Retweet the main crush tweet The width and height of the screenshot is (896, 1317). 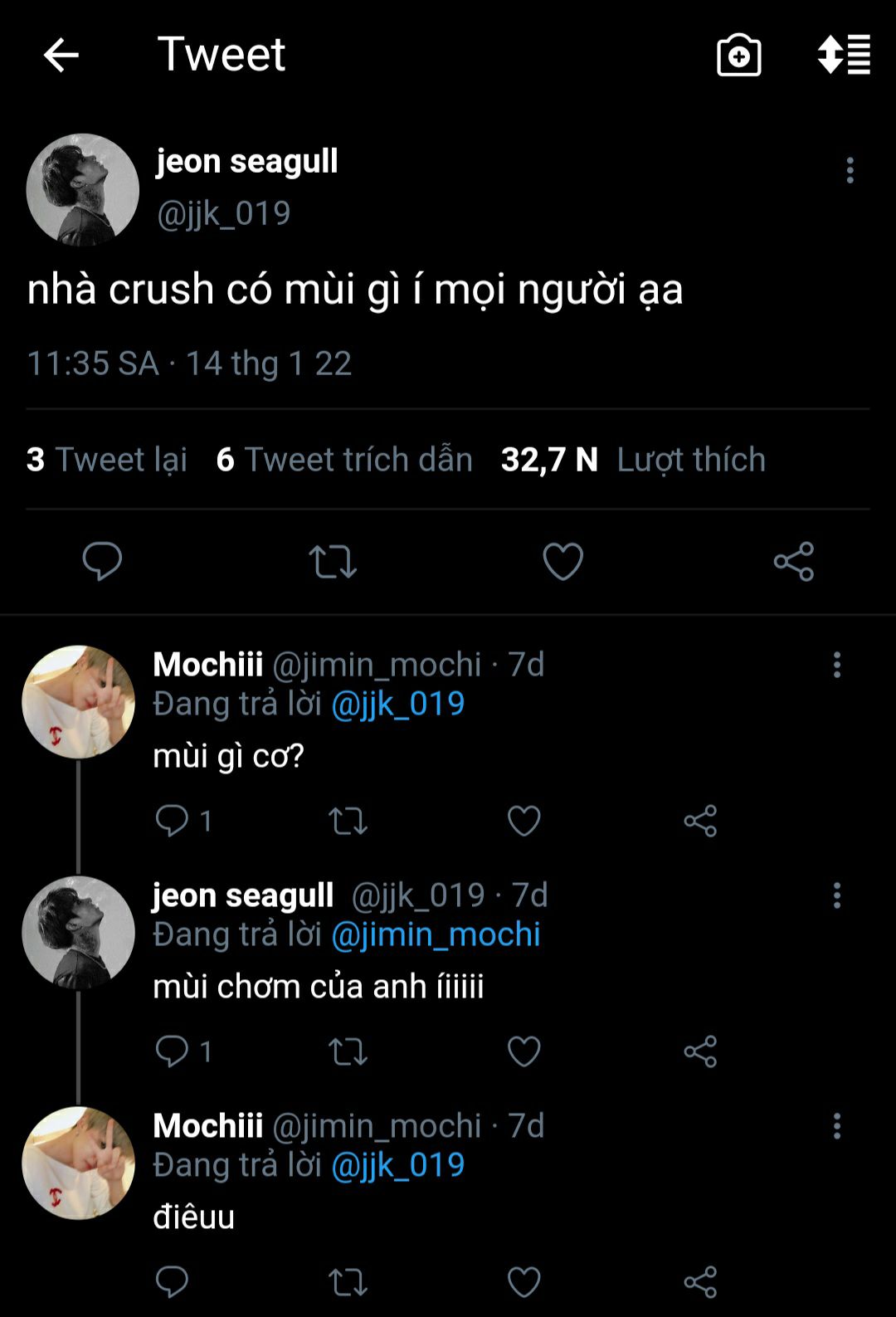[333, 561]
